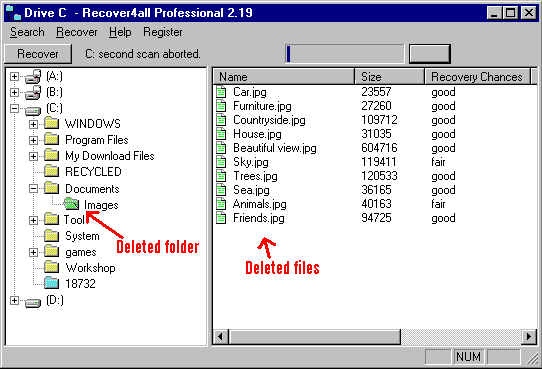Click the blank button beside progress bar
Viewport: 542px width, 369px height.
[430, 54]
